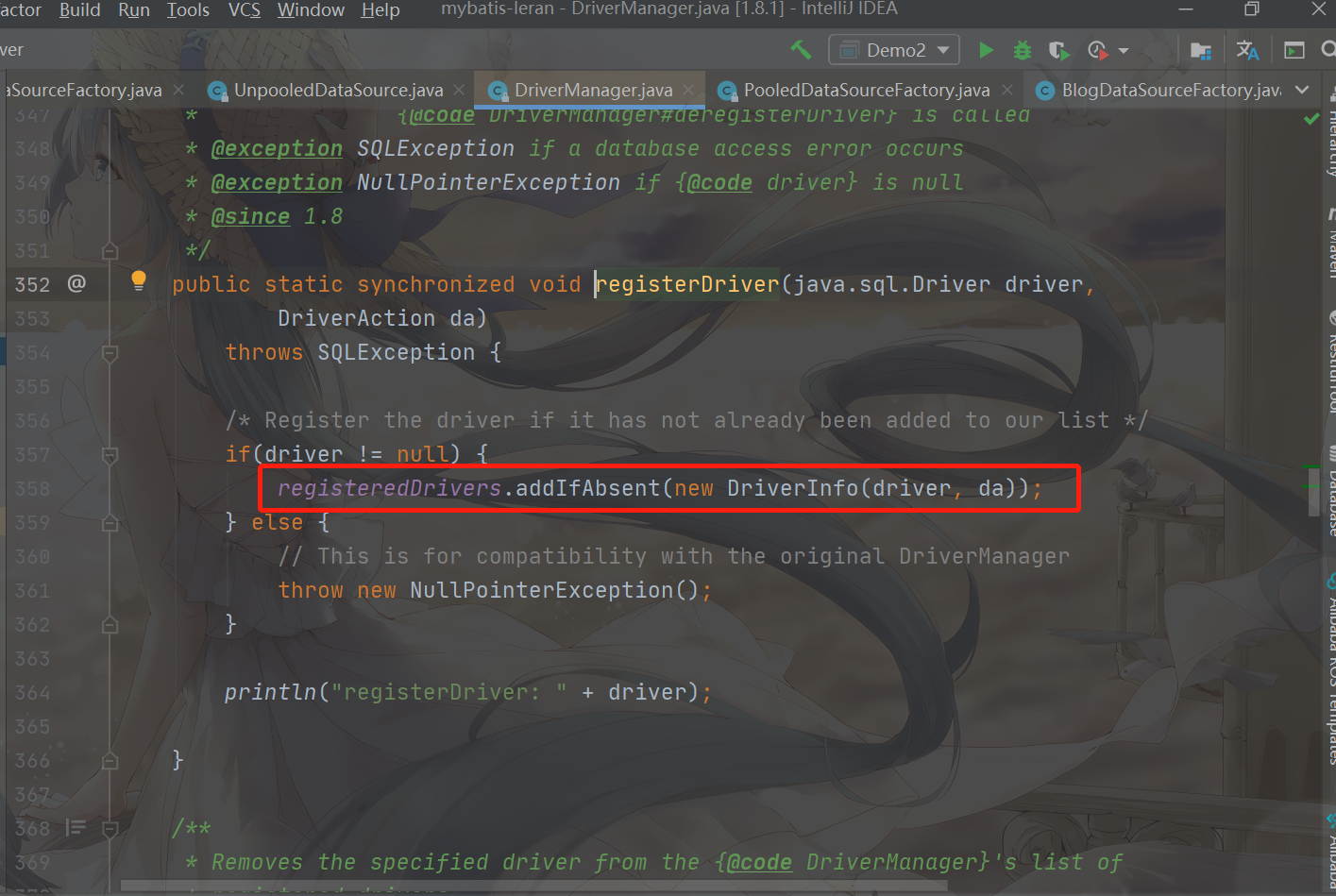1336x896 pixels.
Task: Click @code tag in line 369
Action: [x=759, y=862]
